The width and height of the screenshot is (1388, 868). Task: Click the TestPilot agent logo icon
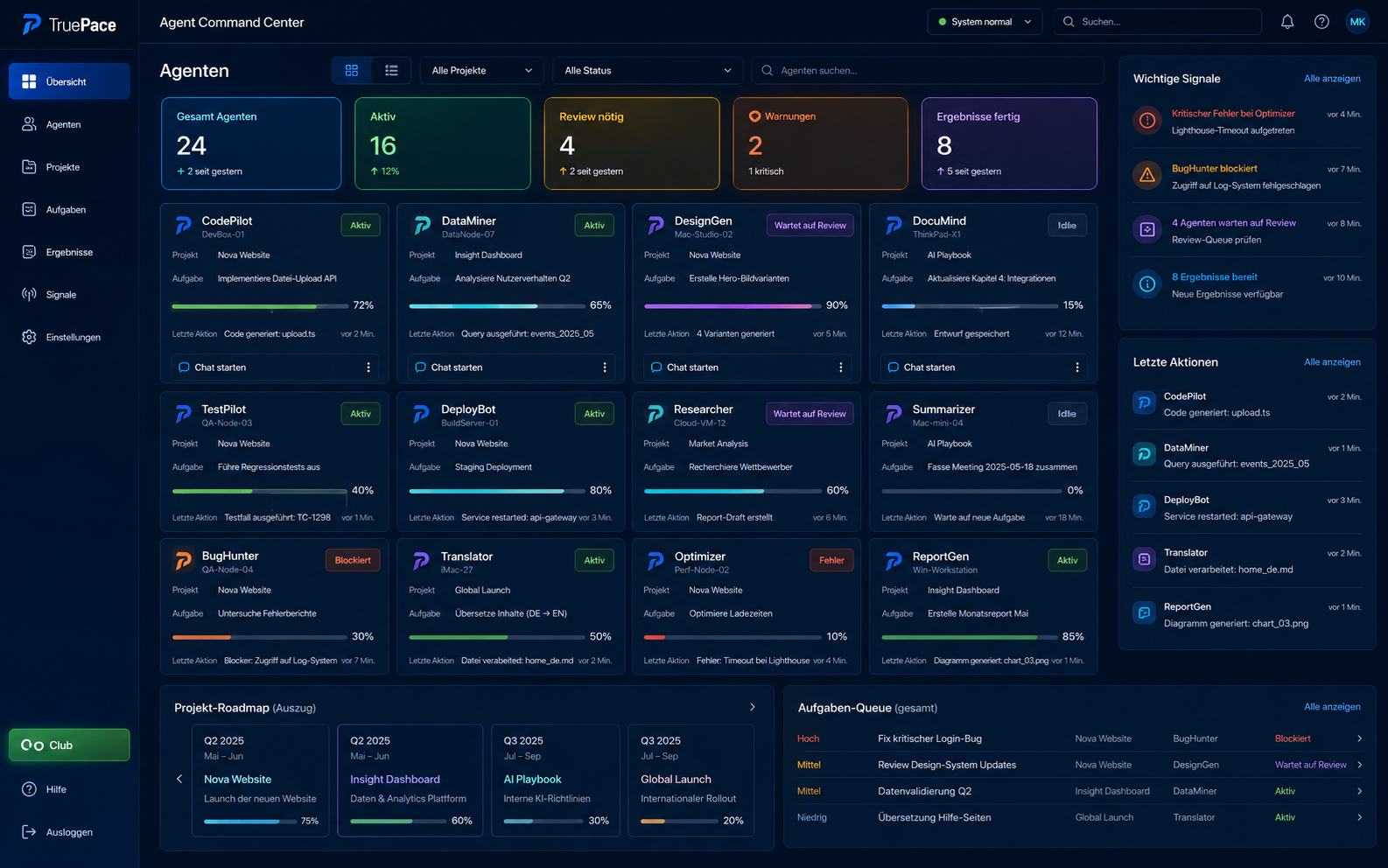[x=183, y=414]
